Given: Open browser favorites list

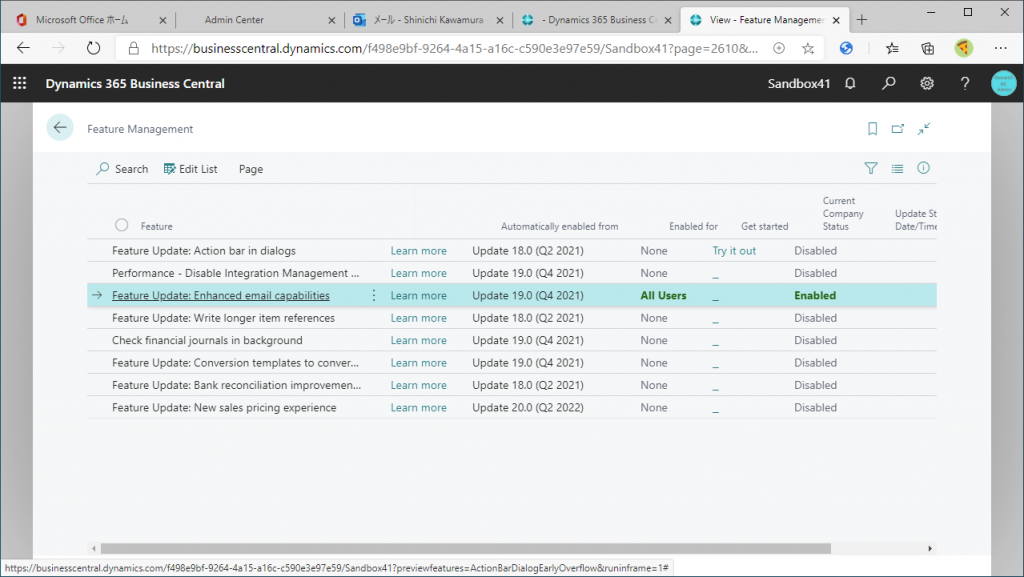Looking at the screenshot, I should pos(892,48).
